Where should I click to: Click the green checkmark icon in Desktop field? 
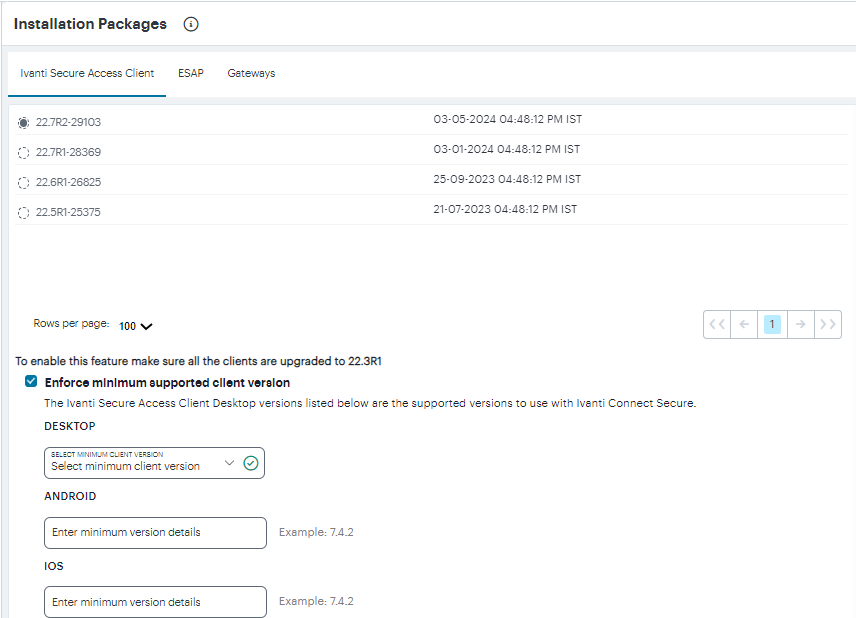(x=251, y=463)
